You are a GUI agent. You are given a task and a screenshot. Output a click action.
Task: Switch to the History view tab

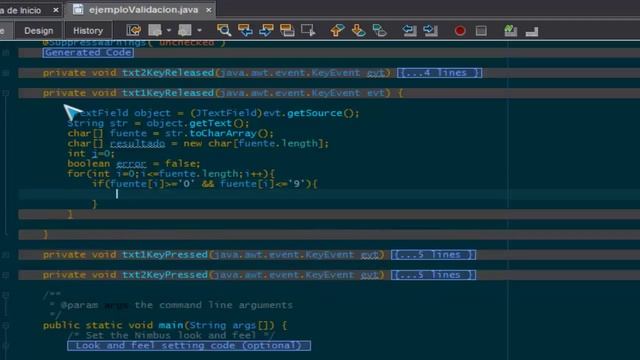click(88, 31)
